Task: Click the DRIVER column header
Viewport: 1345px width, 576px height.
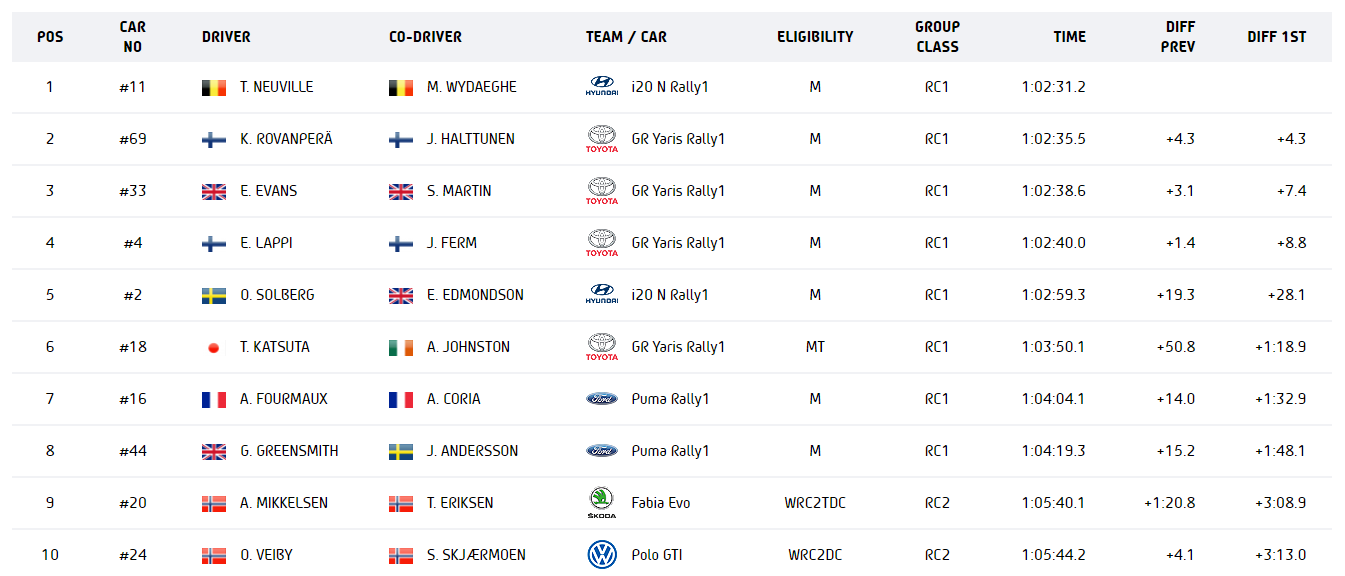Action: tap(226, 37)
